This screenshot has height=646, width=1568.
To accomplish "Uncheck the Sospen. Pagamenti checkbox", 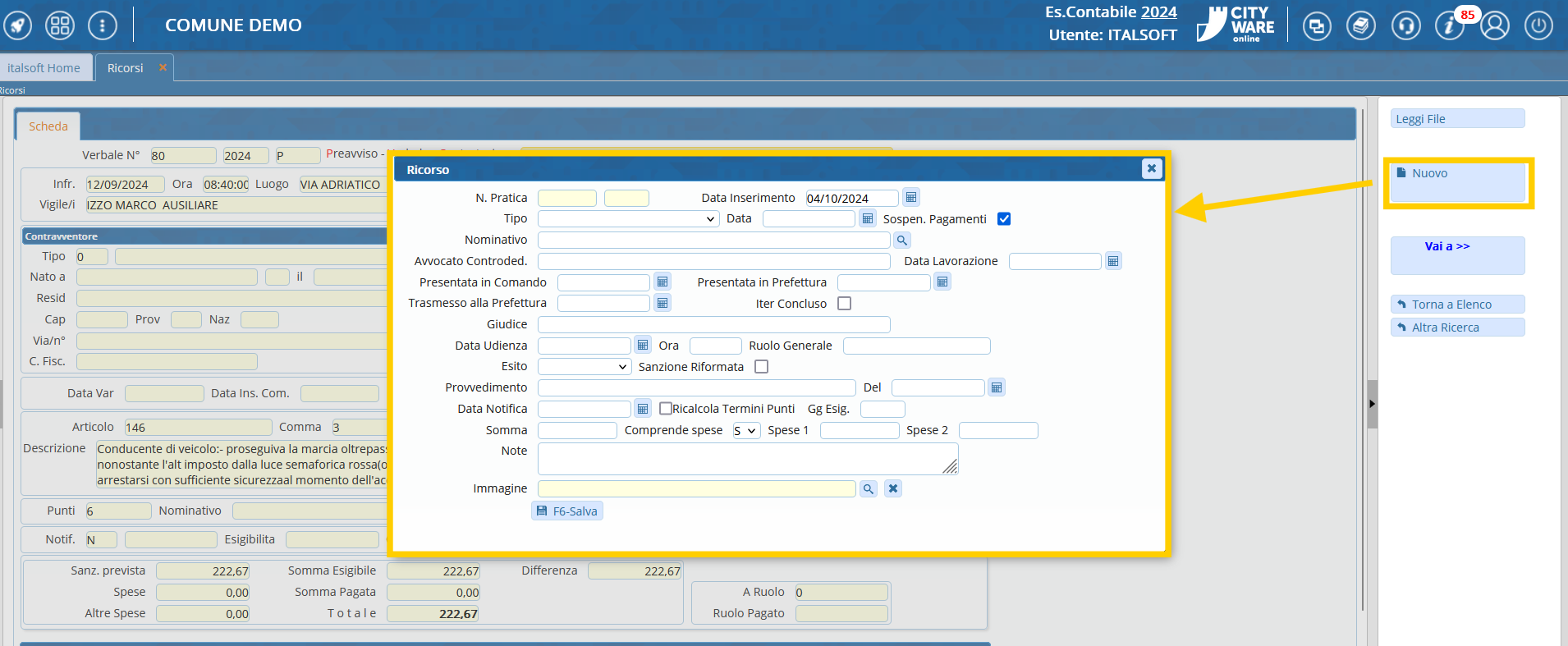I will tap(1003, 219).
